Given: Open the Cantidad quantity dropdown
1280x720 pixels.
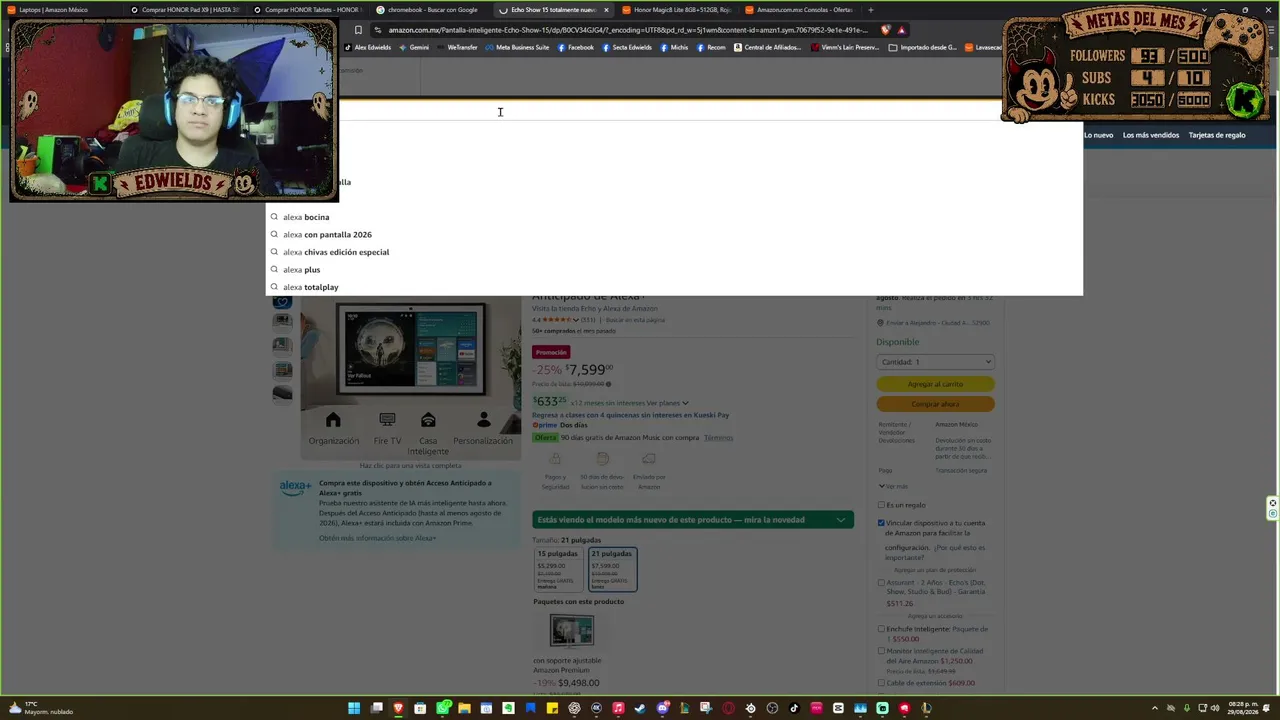Looking at the screenshot, I should 935,362.
